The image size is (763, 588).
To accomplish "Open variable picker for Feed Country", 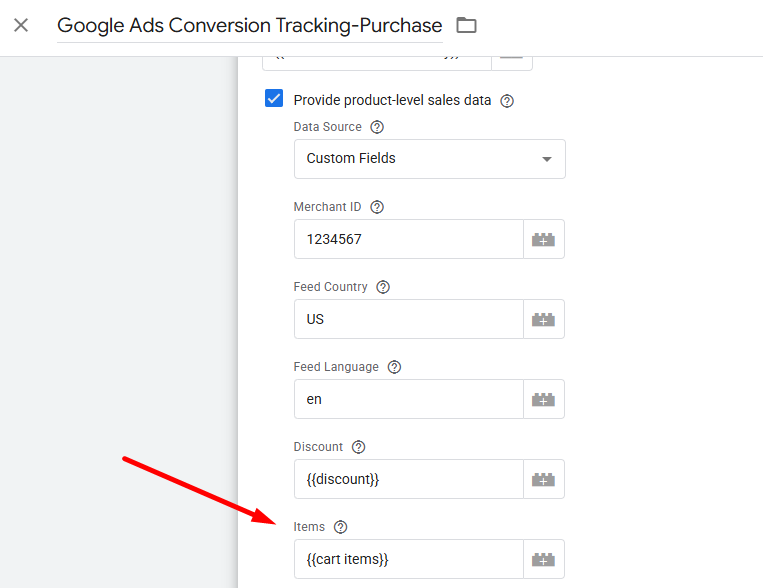I will click(x=543, y=320).
